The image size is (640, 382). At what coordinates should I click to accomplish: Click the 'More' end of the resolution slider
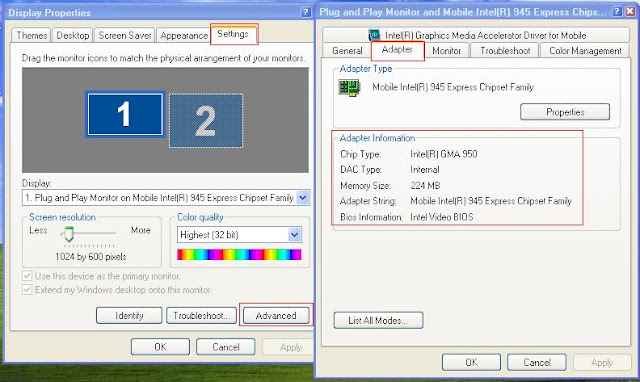coord(140,230)
